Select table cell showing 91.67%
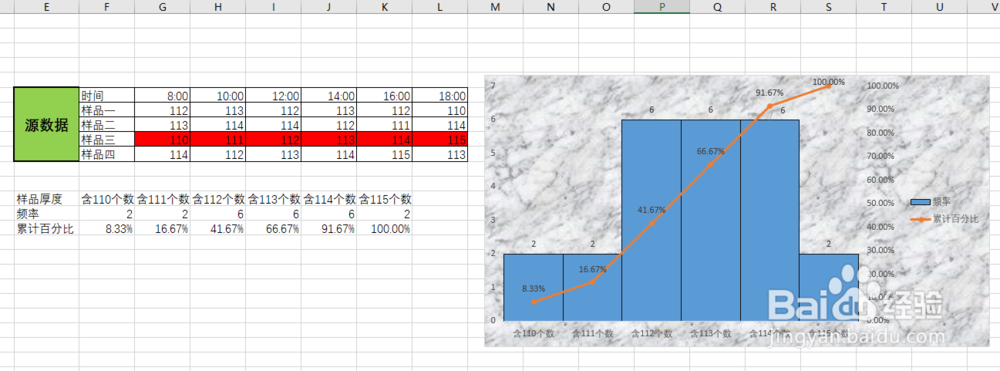 pos(329,229)
